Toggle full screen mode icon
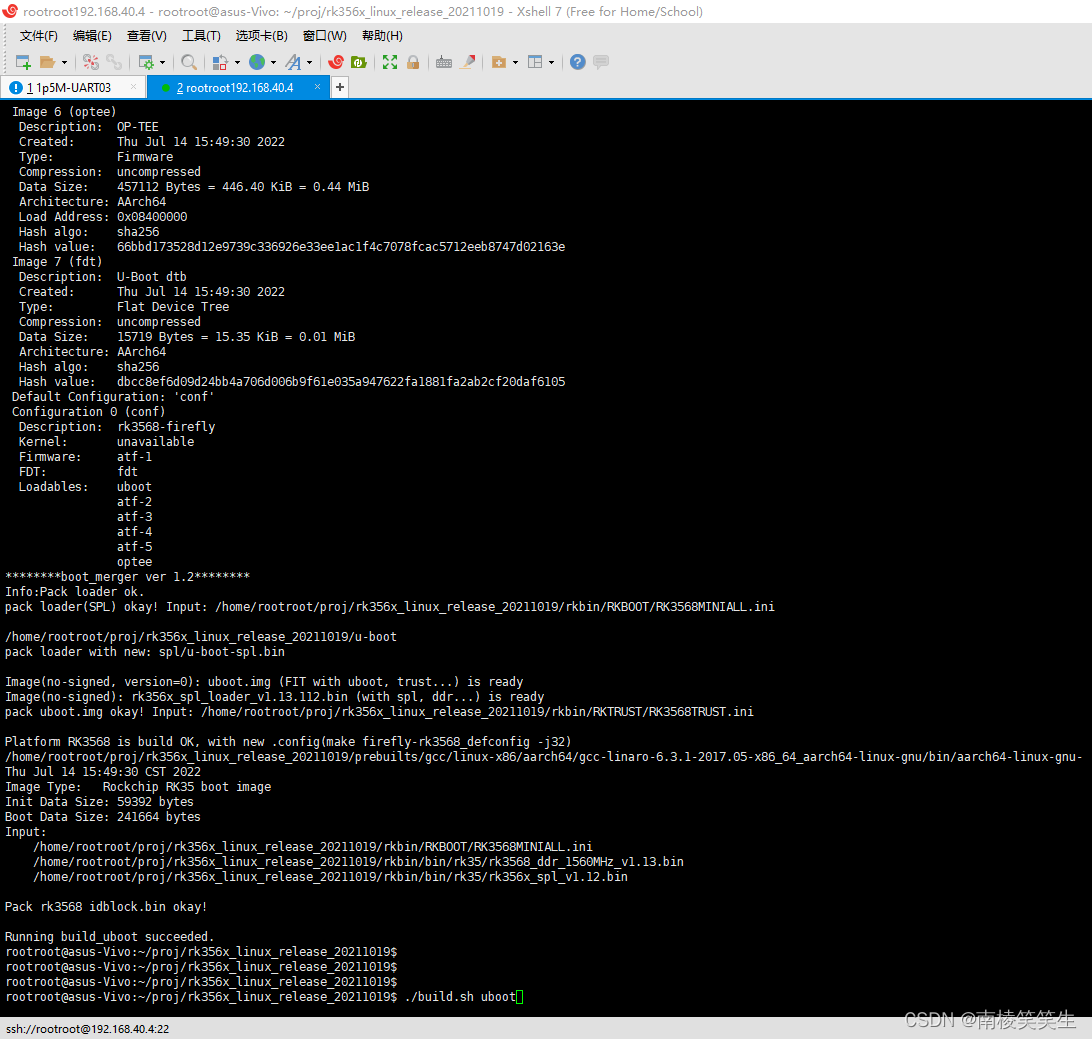The image size is (1092, 1039). (x=390, y=62)
